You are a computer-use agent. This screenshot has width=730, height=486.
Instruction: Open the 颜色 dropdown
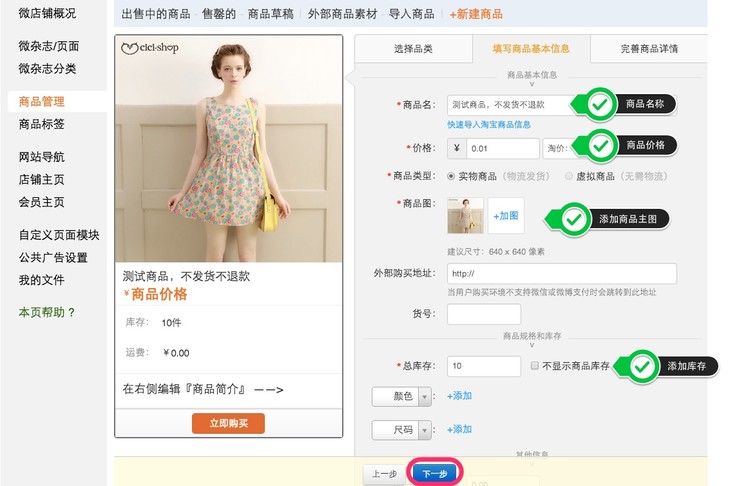tap(401, 397)
